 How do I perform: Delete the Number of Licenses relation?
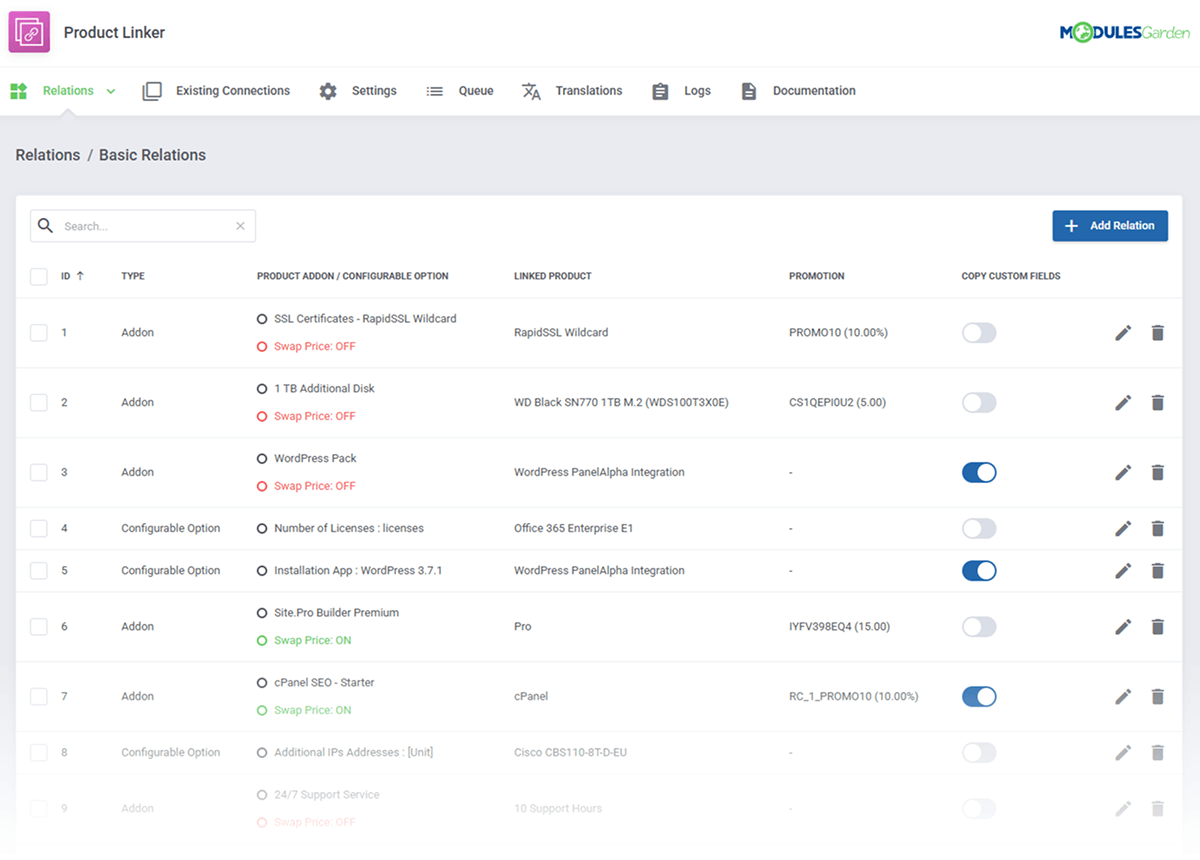click(x=1157, y=529)
